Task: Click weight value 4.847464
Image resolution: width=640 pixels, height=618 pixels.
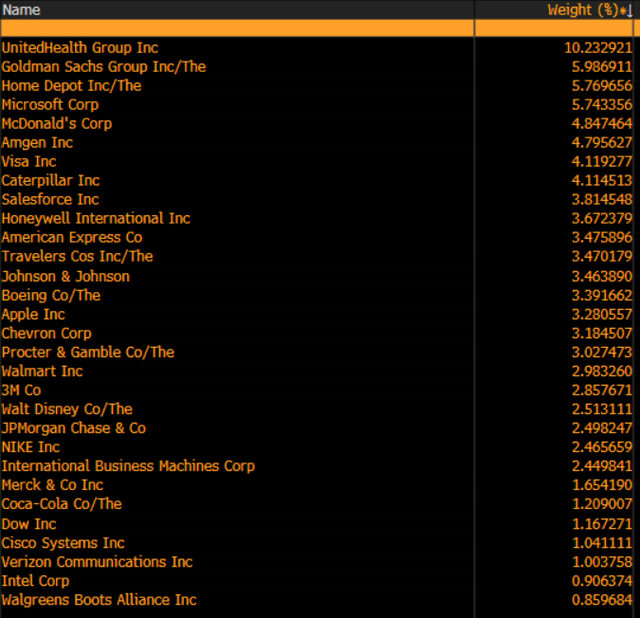Action: click(x=602, y=123)
